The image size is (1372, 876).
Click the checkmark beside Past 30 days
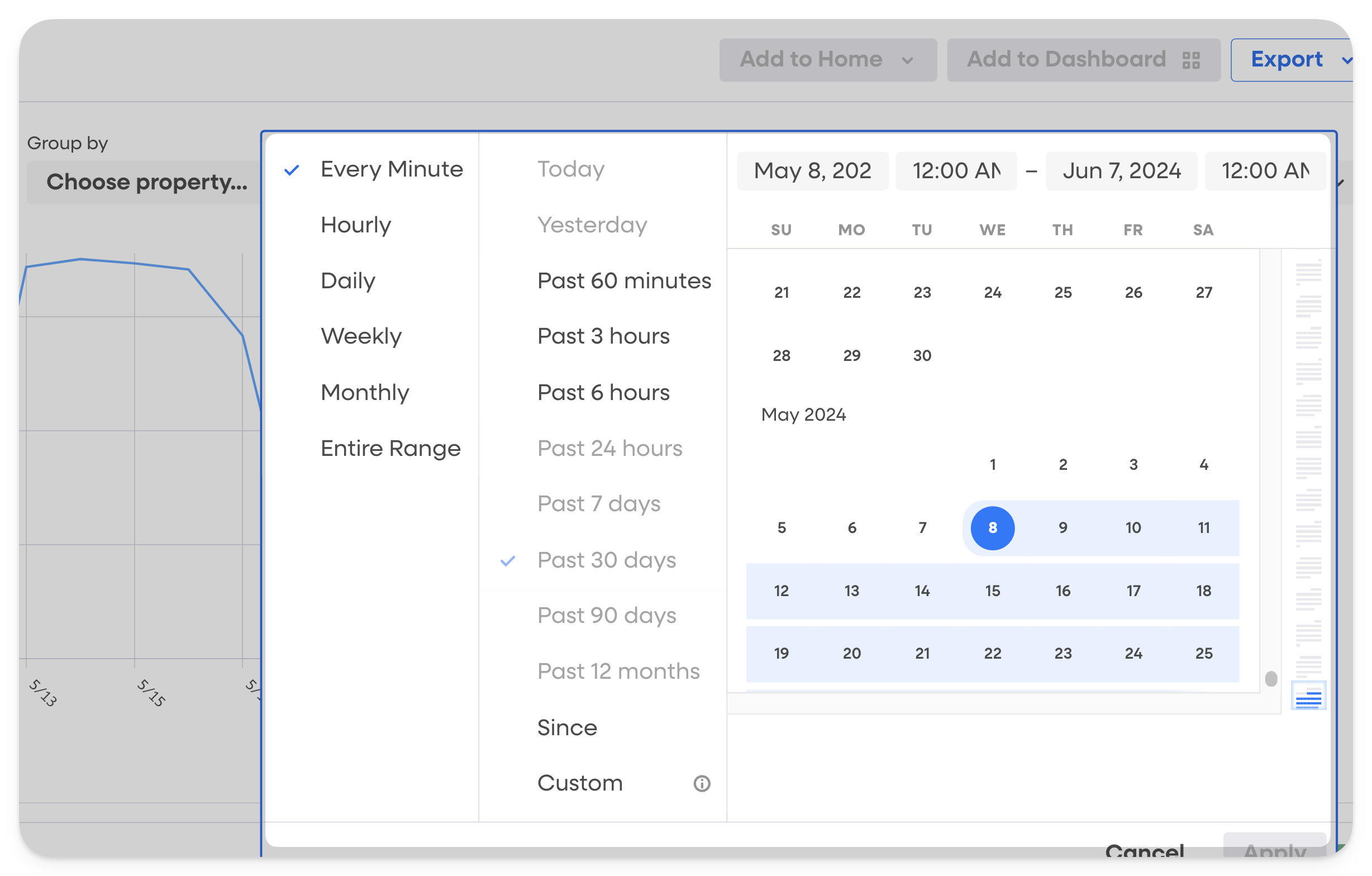coord(508,561)
